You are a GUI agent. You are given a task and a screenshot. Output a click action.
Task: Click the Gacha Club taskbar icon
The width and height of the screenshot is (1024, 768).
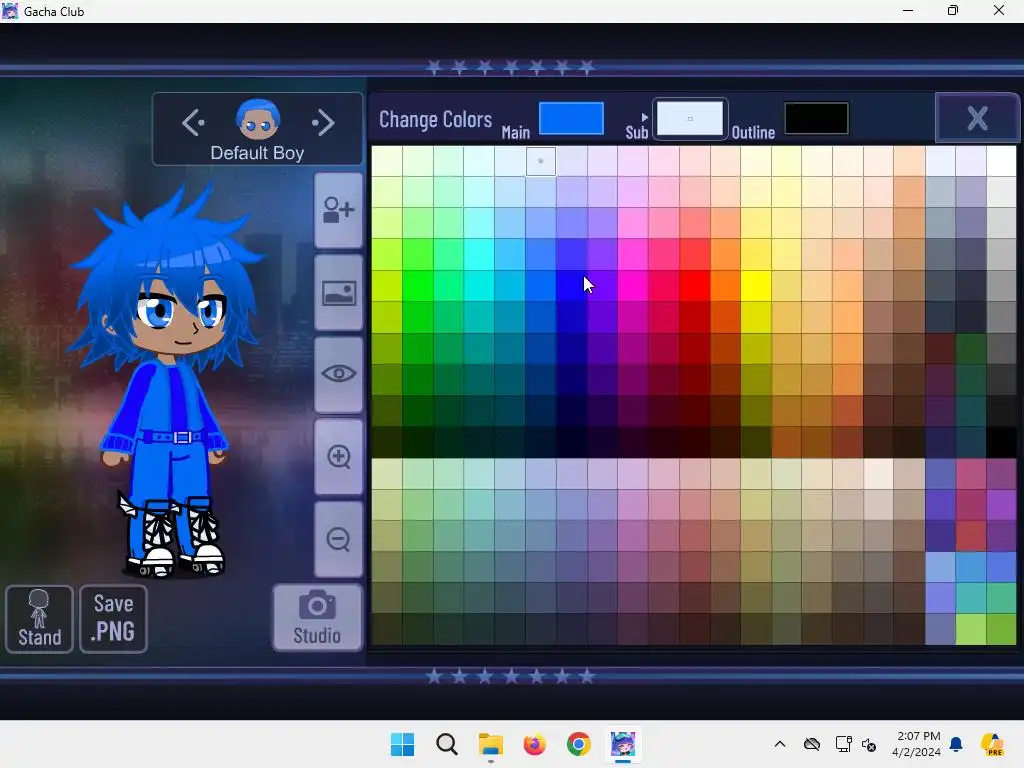tap(622, 744)
